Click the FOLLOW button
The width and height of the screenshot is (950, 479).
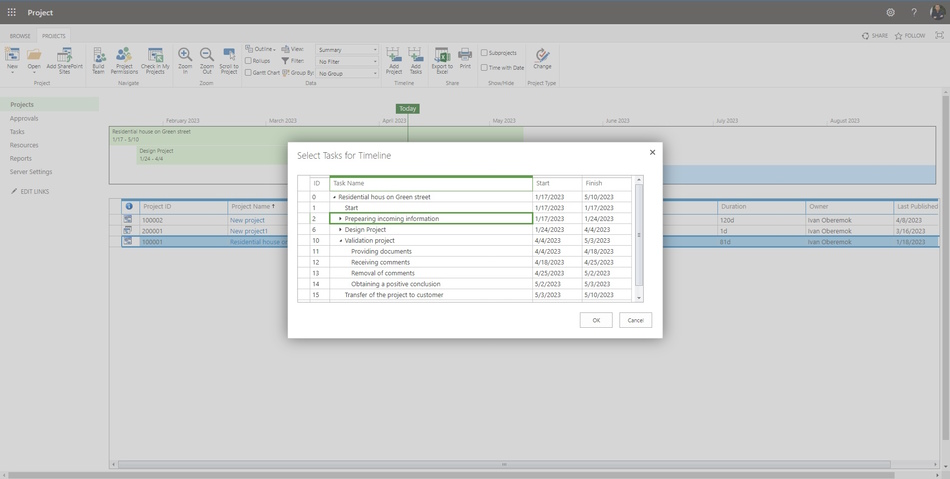click(910, 36)
